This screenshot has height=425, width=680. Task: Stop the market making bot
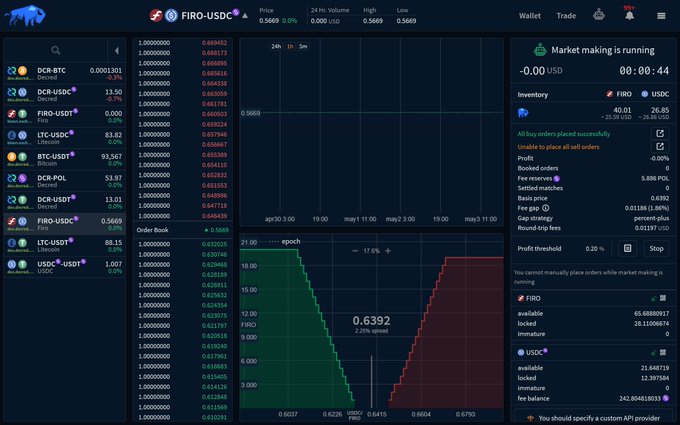(x=656, y=248)
